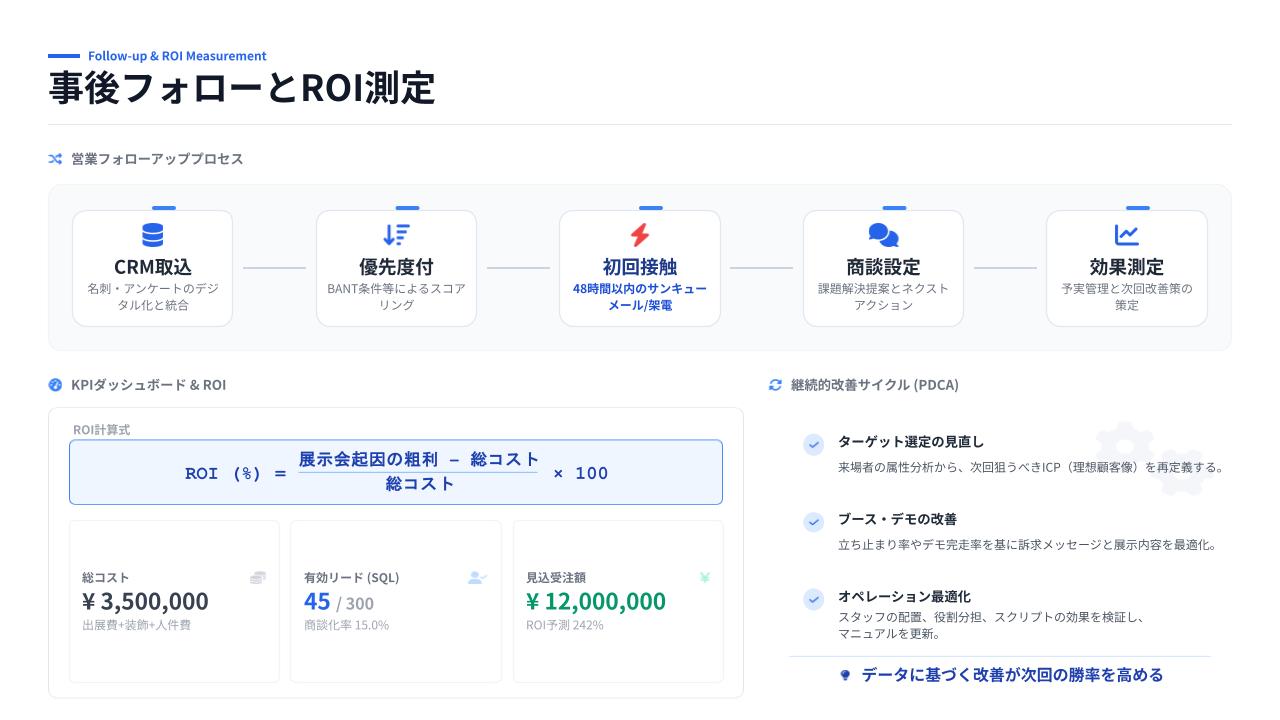Click the lightbulb icon in bottom message

pyautogui.click(x=845, y=676)
